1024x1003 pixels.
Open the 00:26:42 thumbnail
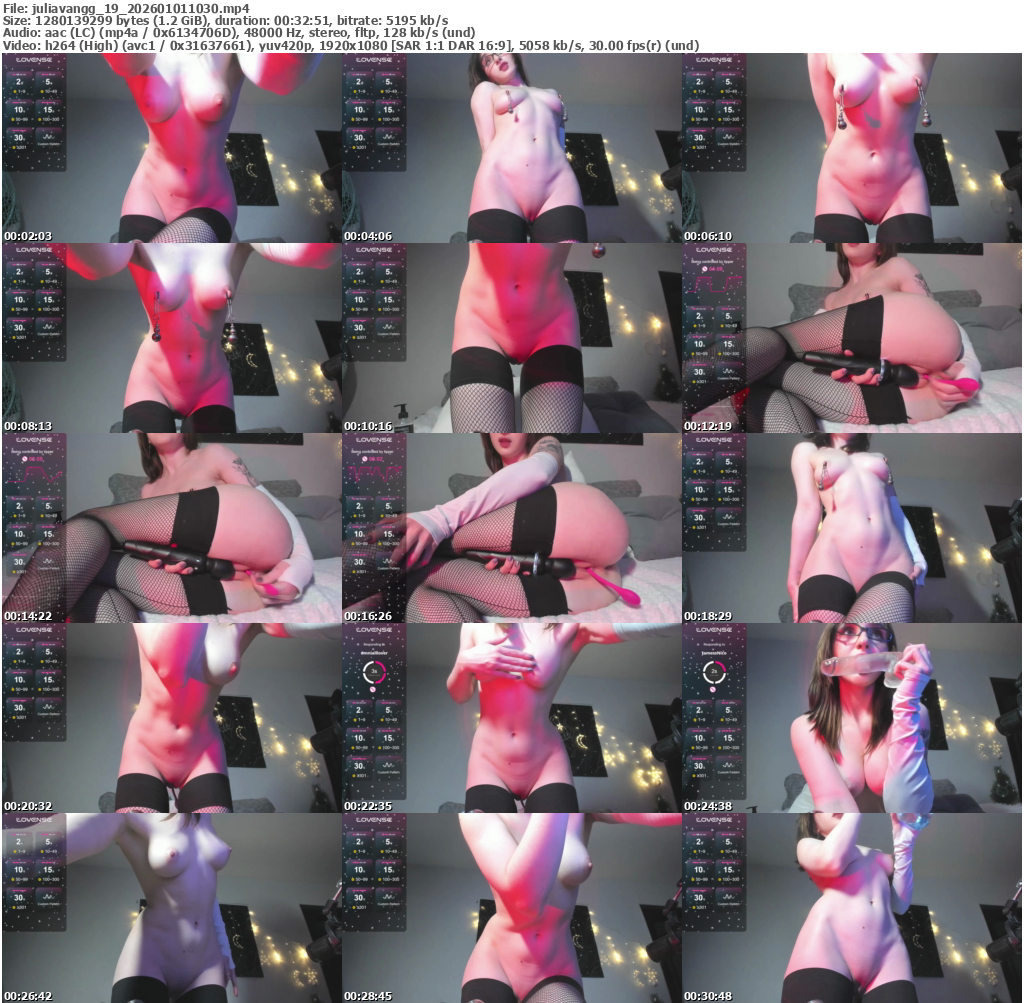click(x=171, y=907)
